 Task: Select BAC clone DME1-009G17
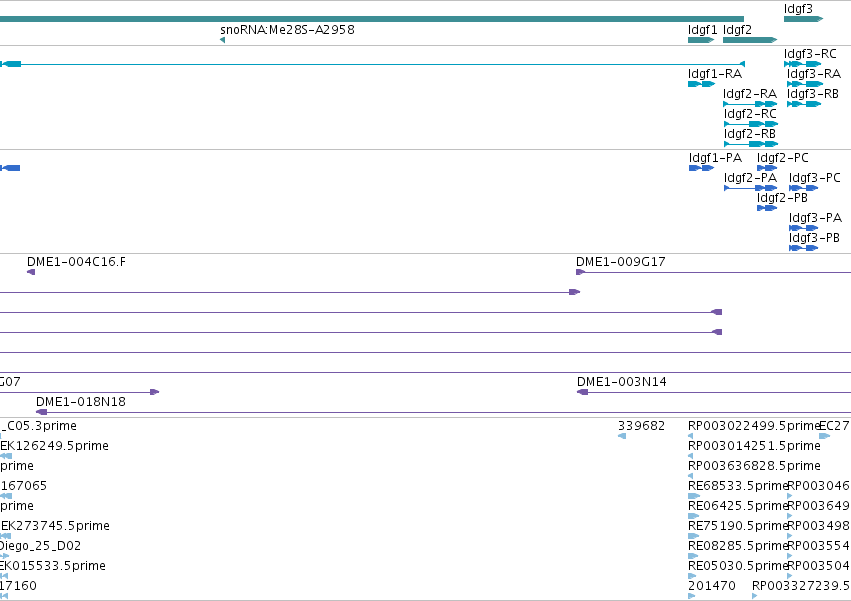[x=713, y=272]
